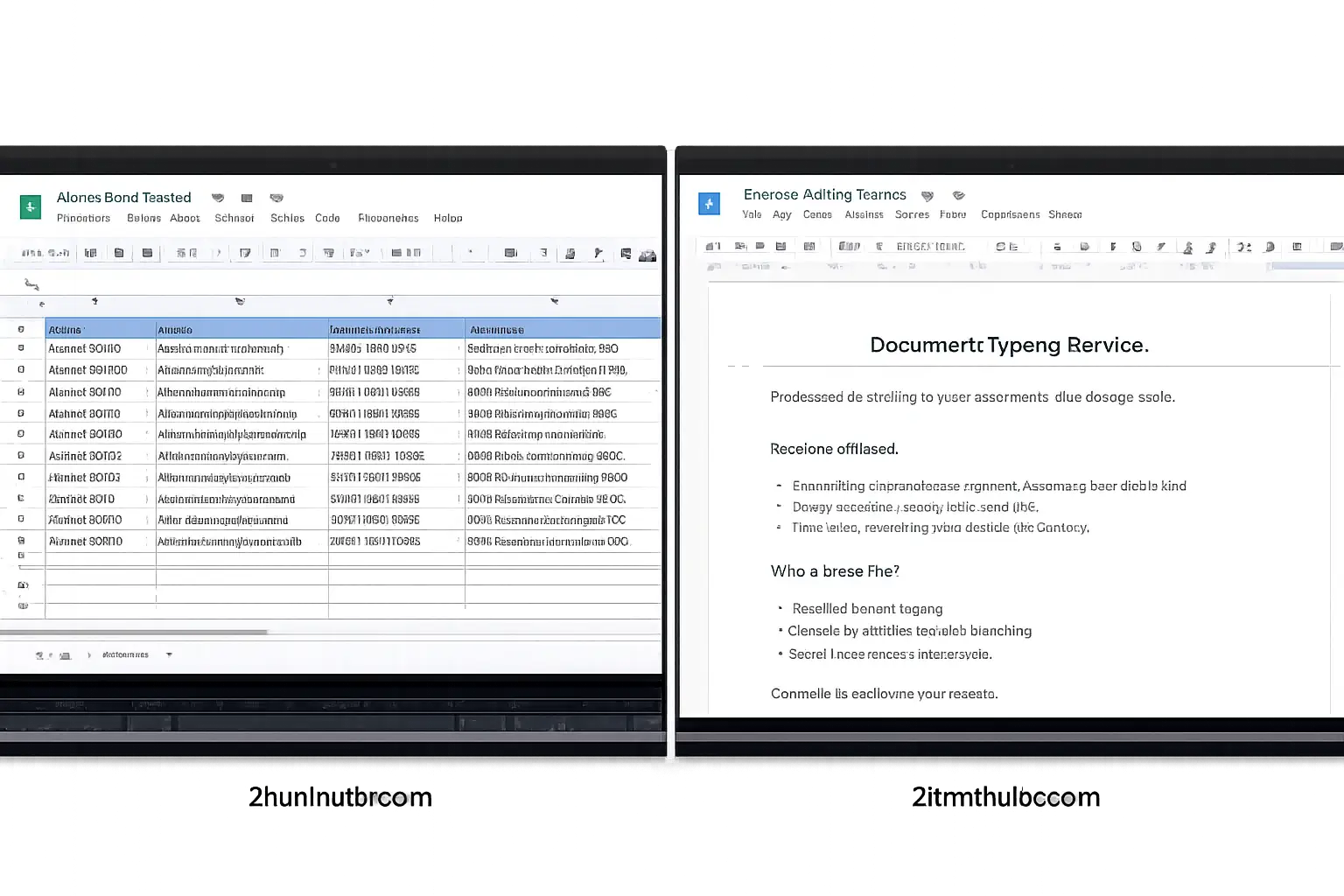Open the 'EIRGEX IOLINC' font dropdown in document toolbar
This screenshot has width=1344, height=896.
pyautogui.click(x=930, y=247)
